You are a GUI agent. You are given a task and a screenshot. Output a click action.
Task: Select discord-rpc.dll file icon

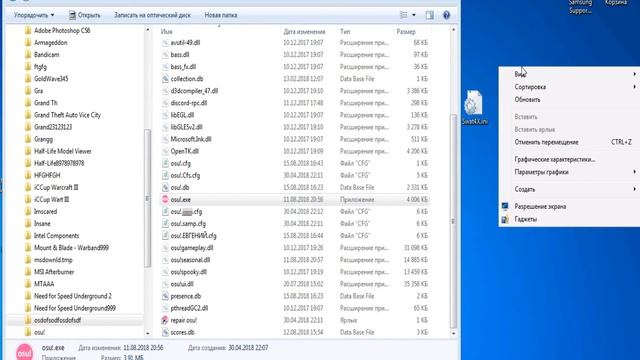point(165,103)
